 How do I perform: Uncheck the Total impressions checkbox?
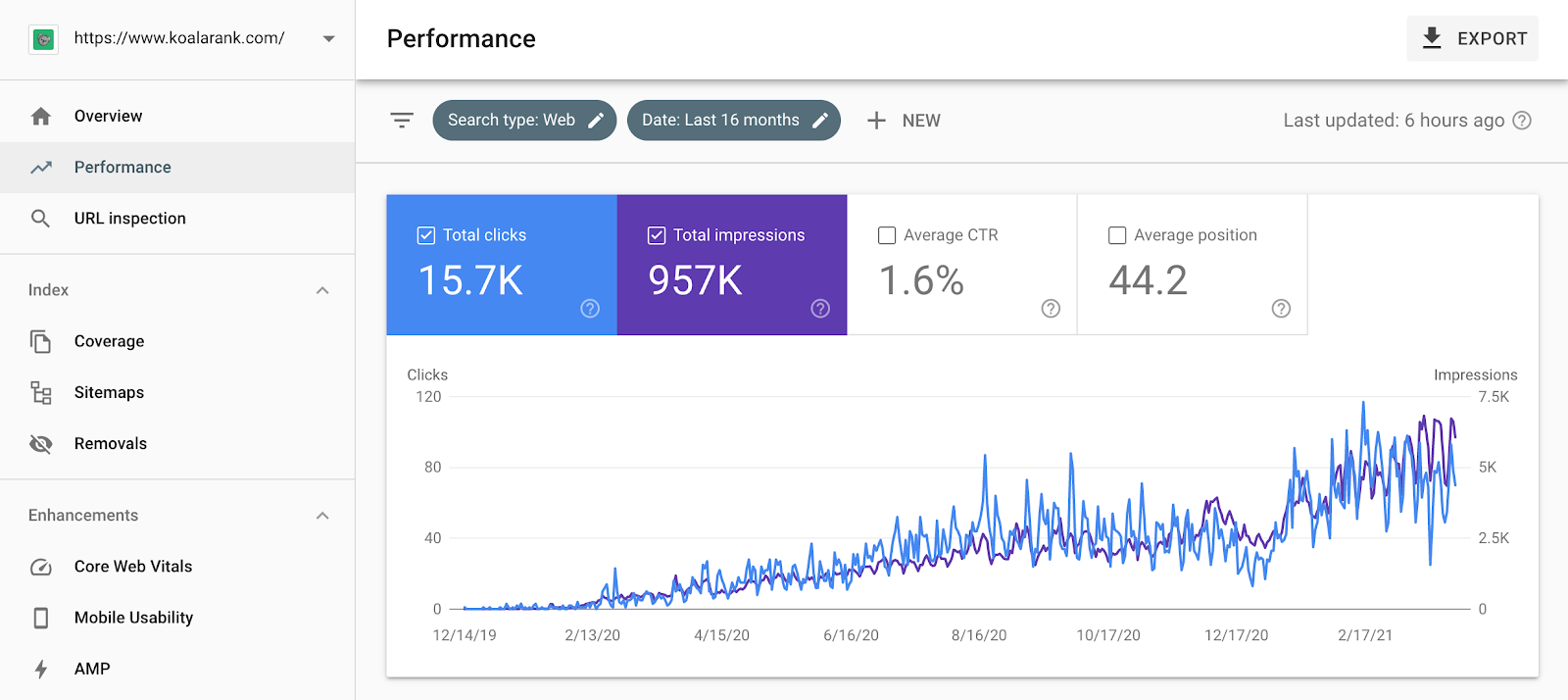(x=657, y=235)
